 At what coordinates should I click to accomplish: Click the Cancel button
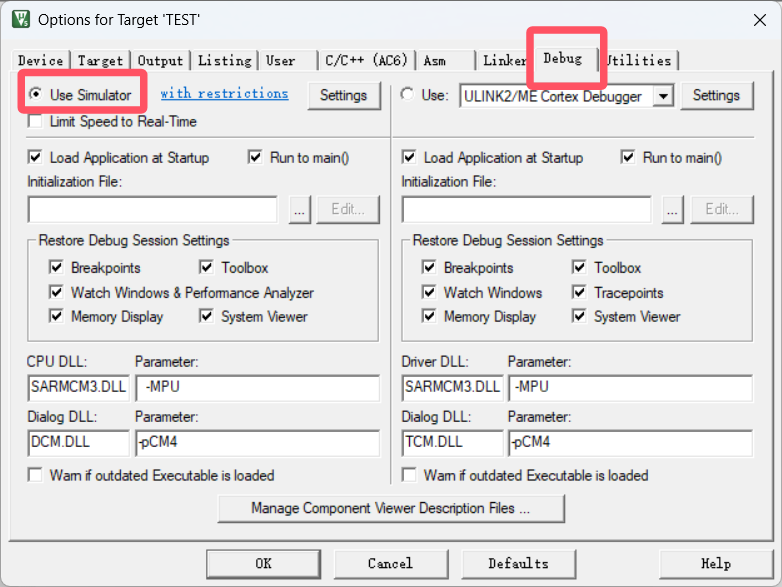click(391, 564)
